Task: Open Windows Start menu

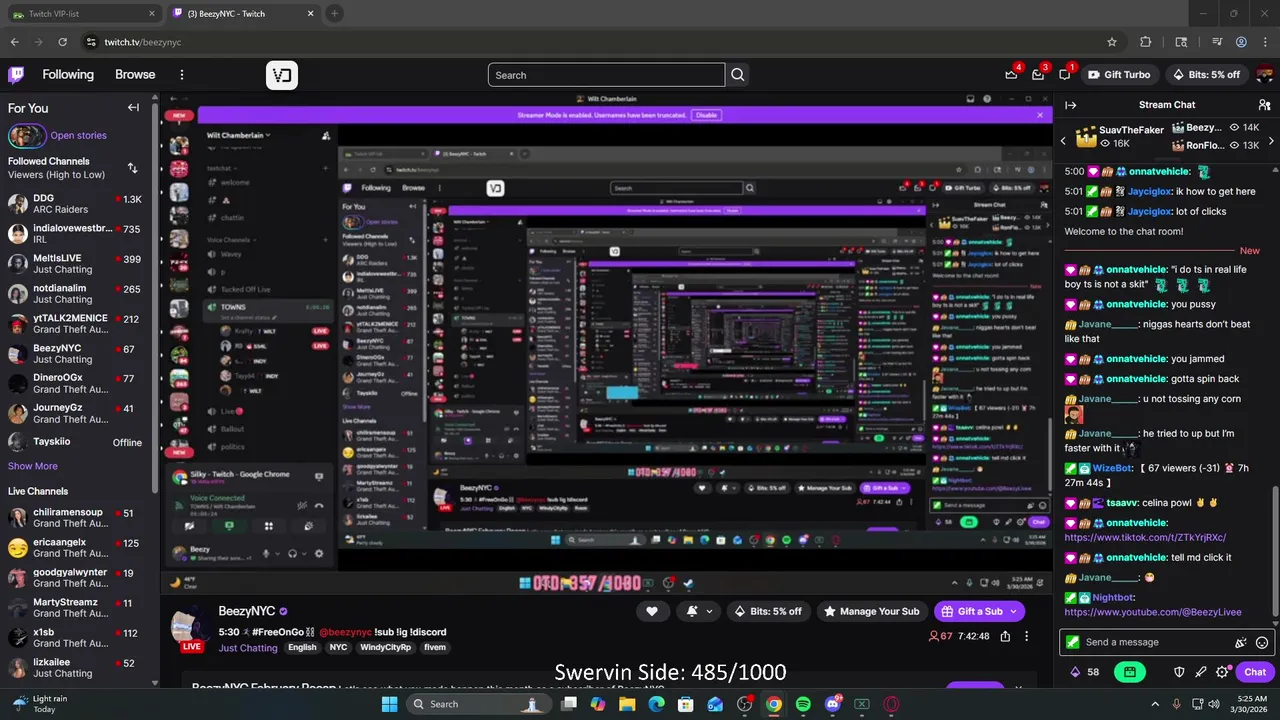Action: point(389,704)
